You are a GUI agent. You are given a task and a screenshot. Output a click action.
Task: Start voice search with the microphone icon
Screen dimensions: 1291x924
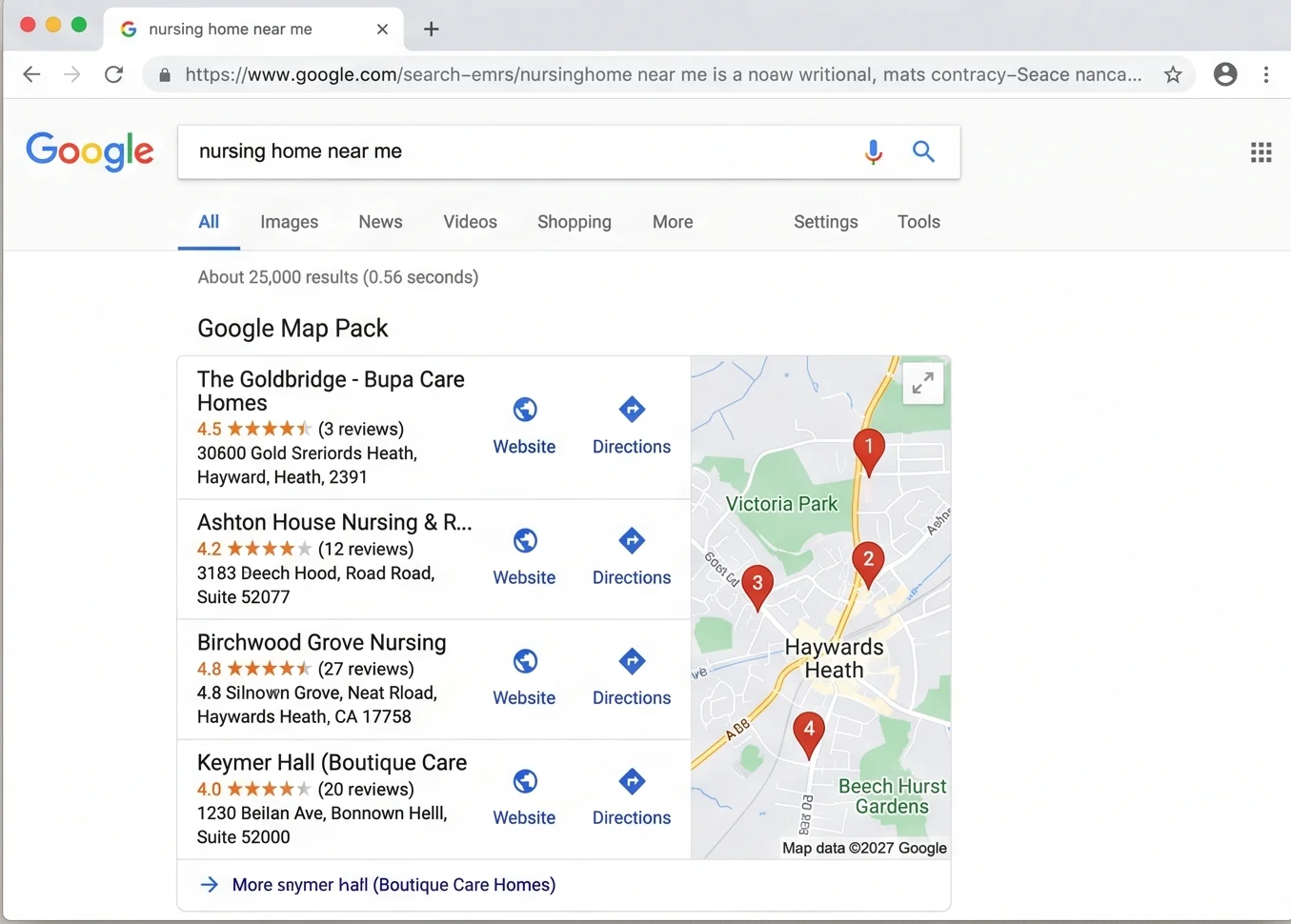coord(873,151)
